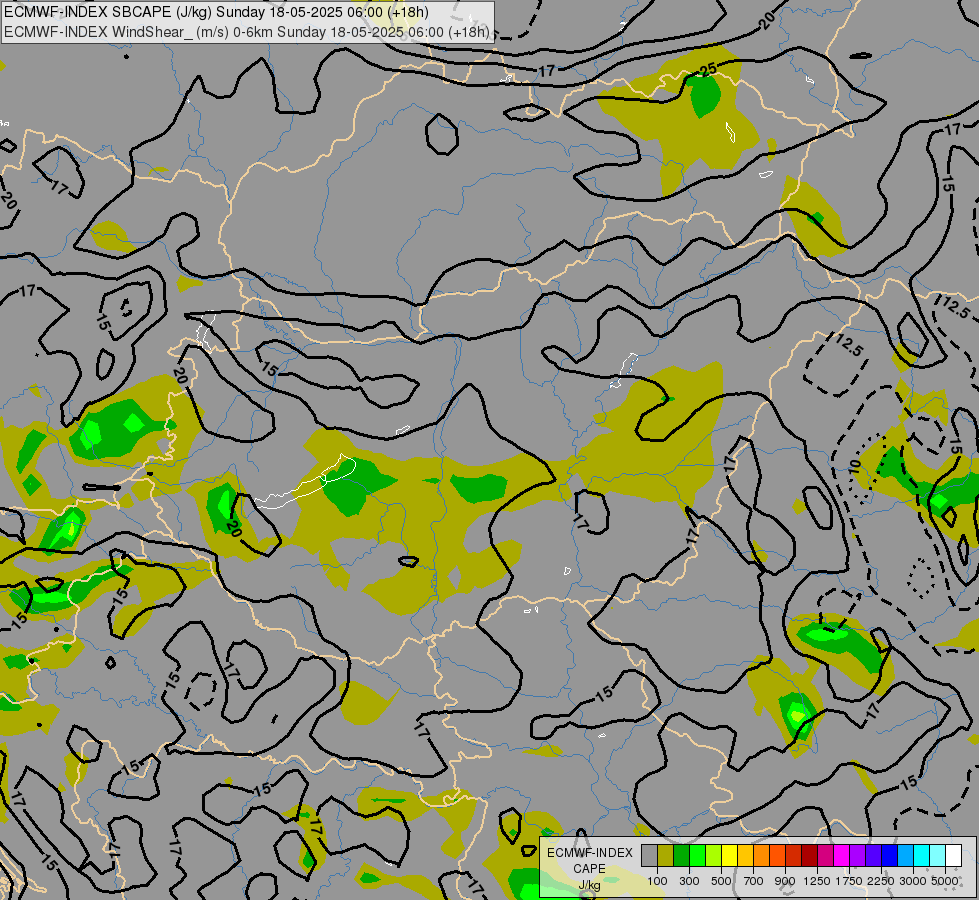Select the pure yellow legend swatch
The width and height of the screenshot is (979, 900).
click(729, 855)
